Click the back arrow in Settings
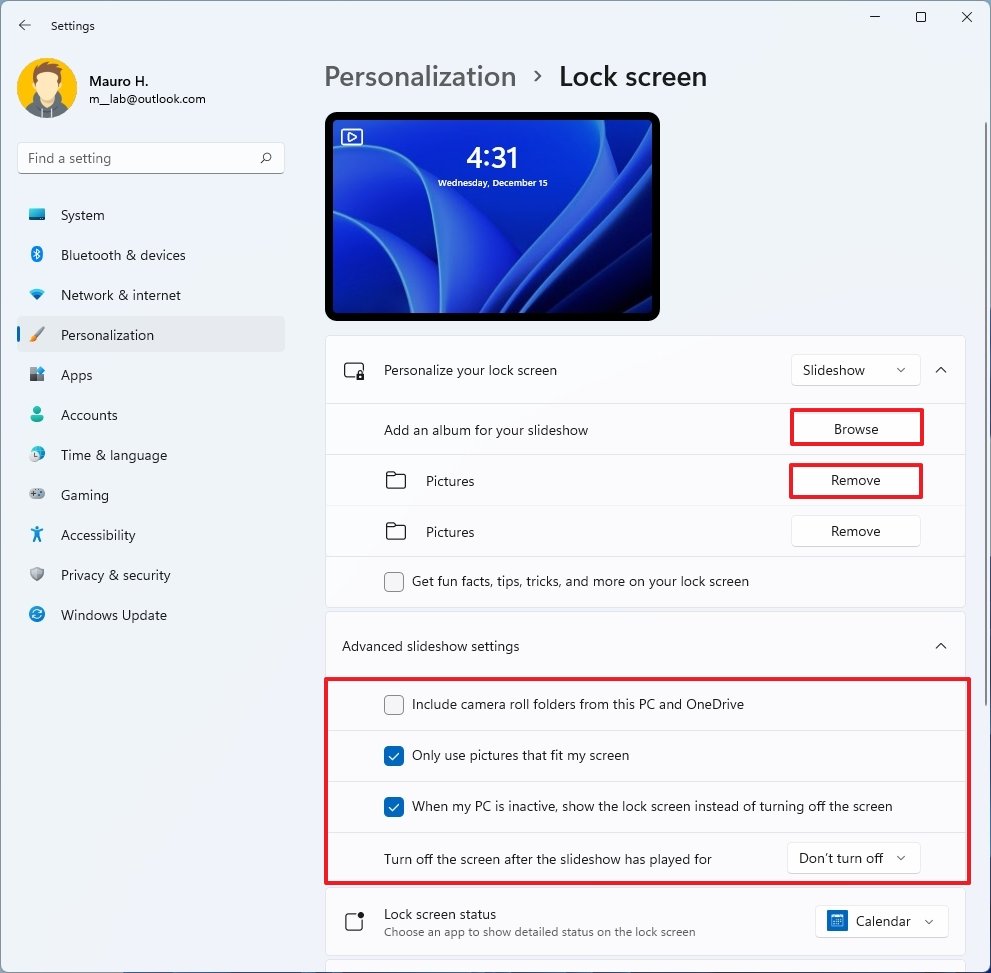Screen dimensions: 991x973 25,25
